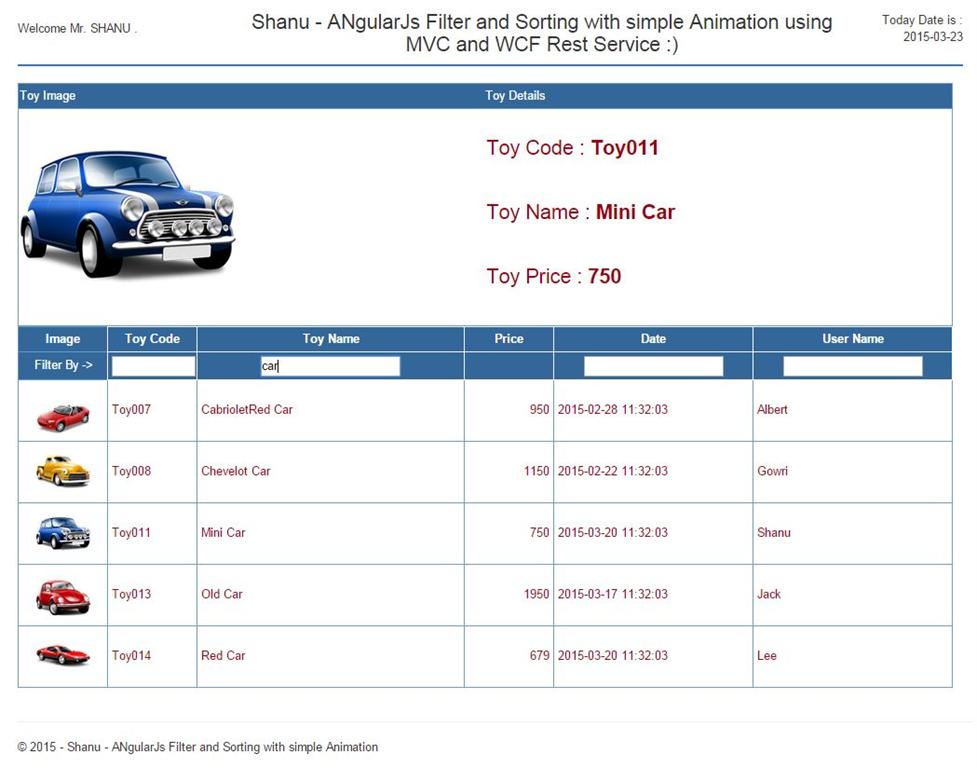The image size is (977, 768).
Task: Click the date in the Lee row
Action: click(612, 655)
